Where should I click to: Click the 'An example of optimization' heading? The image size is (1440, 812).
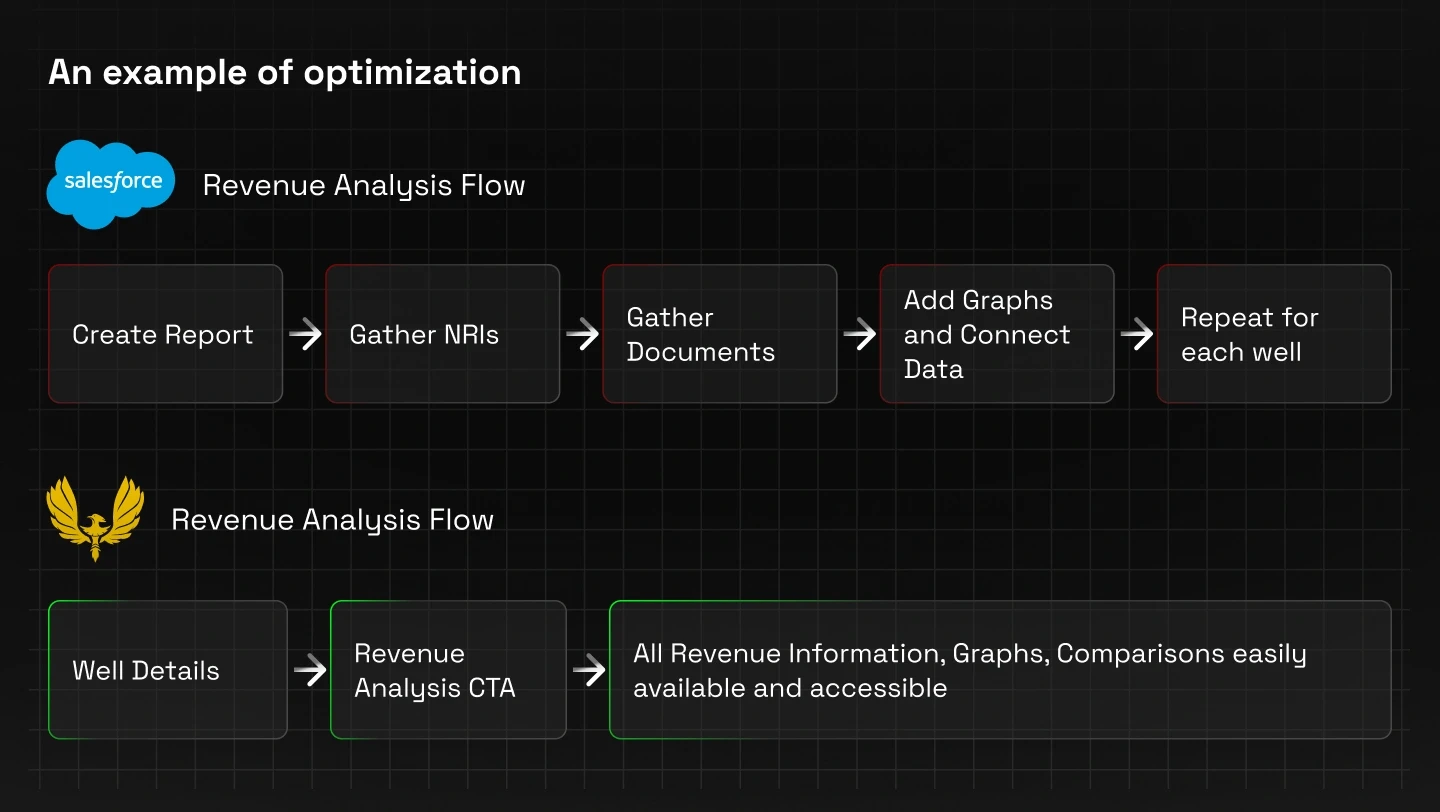[x=285, y=73]
